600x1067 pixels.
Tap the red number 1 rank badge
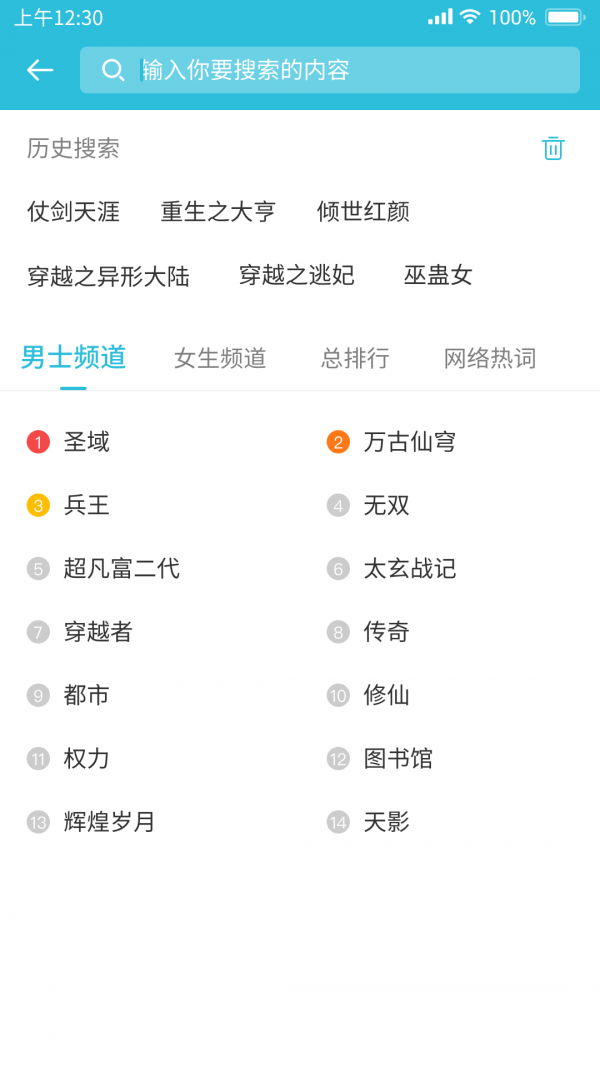pos(38,442)
